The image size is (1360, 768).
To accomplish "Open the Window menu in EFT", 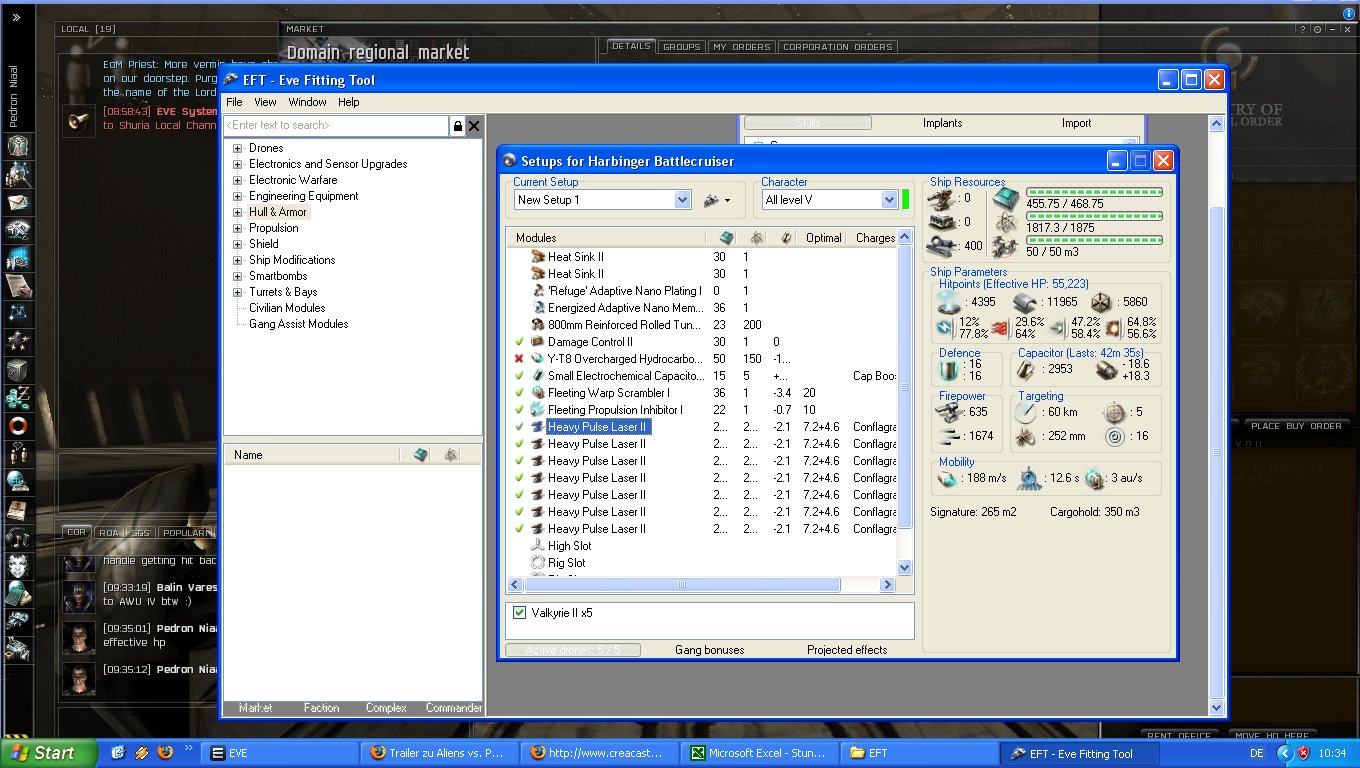I will point(307,102).
